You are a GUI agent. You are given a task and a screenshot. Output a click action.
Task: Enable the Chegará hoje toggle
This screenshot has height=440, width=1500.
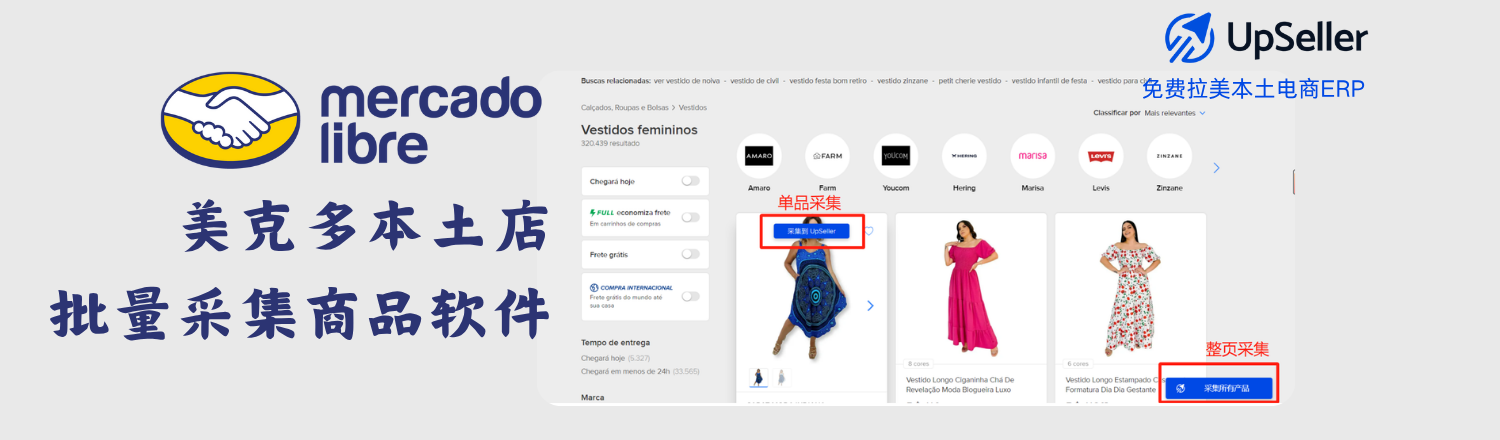coord(690,181)
